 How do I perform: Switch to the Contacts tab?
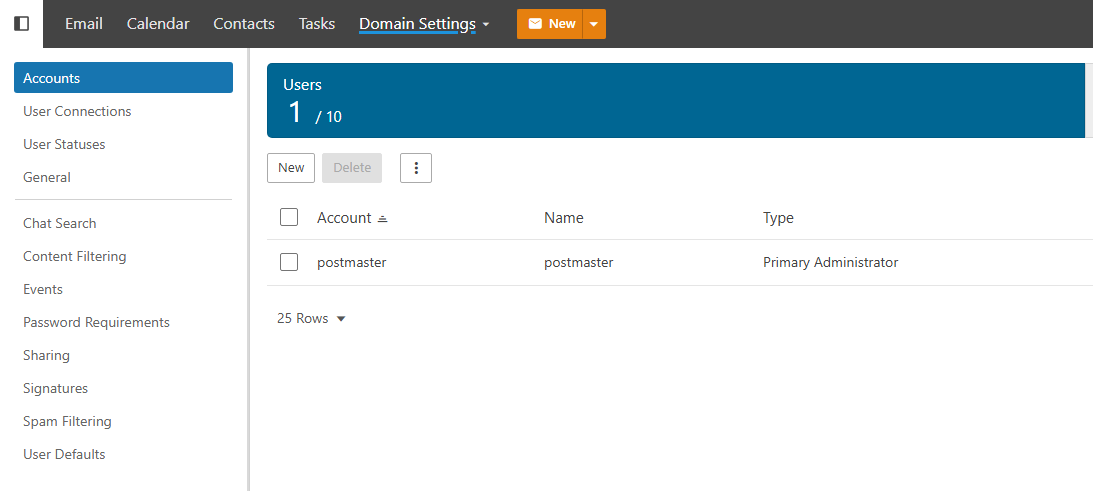point(244,24)
